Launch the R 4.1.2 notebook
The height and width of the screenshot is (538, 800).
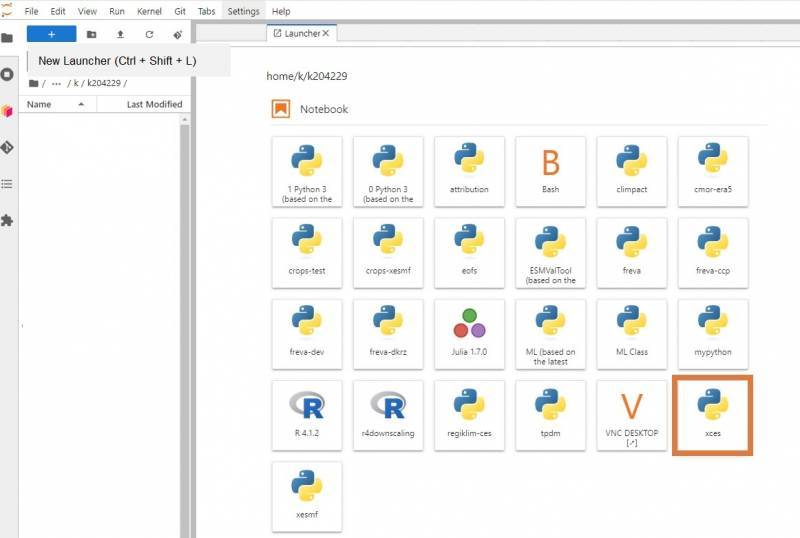[x=307, y=415]
